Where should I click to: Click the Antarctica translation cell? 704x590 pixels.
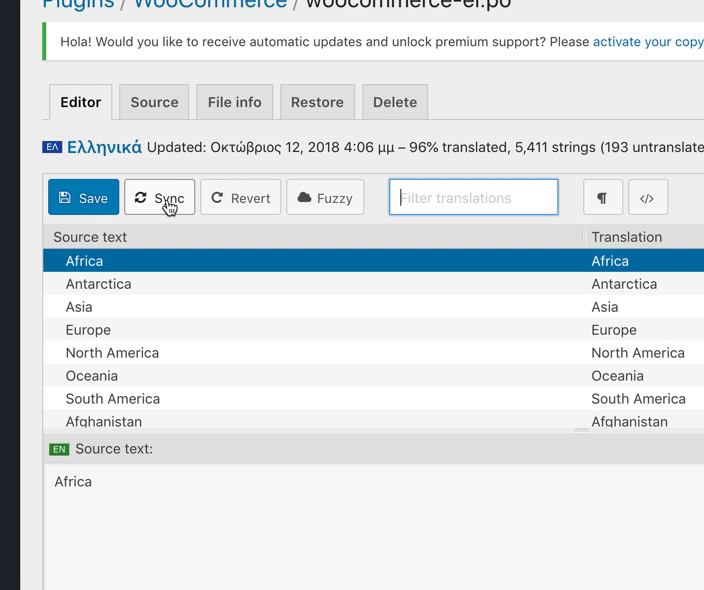(x=645, y=284)
